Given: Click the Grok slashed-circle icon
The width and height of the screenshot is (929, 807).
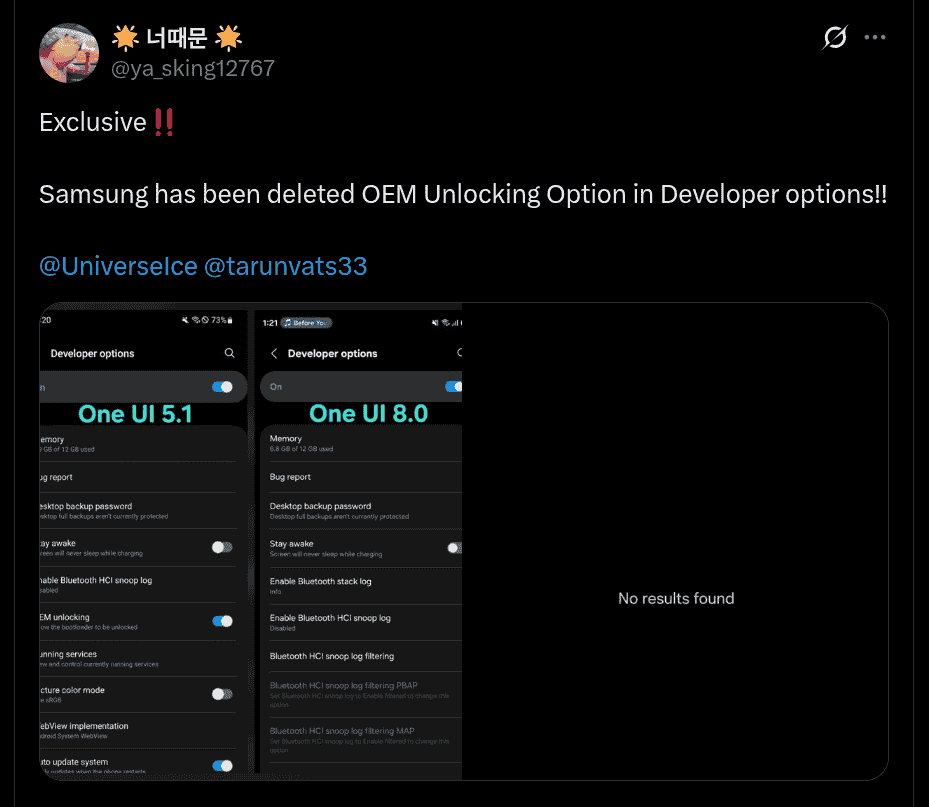Looking at the screenshot, I should click(835, 38).
